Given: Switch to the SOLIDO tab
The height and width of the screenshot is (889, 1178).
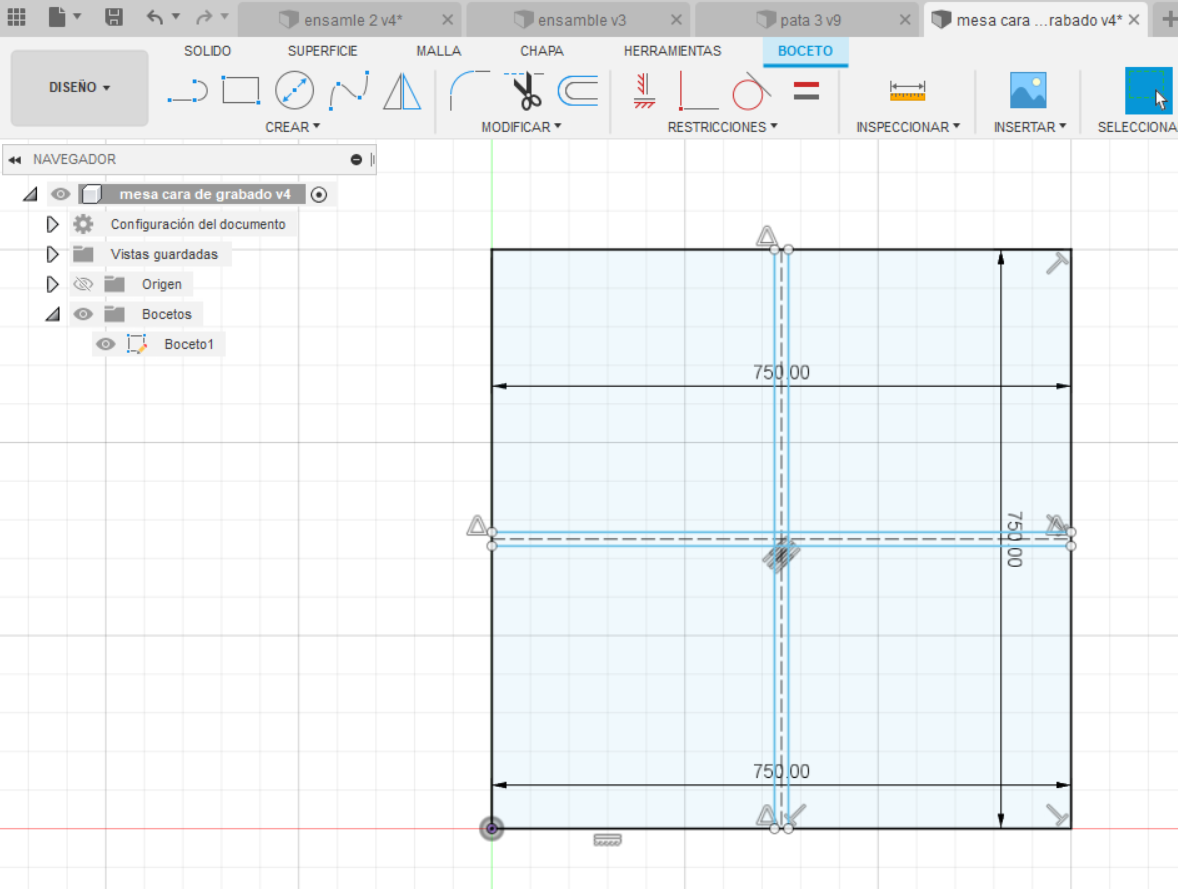Looking at the screenshot, I should [207, 51].
